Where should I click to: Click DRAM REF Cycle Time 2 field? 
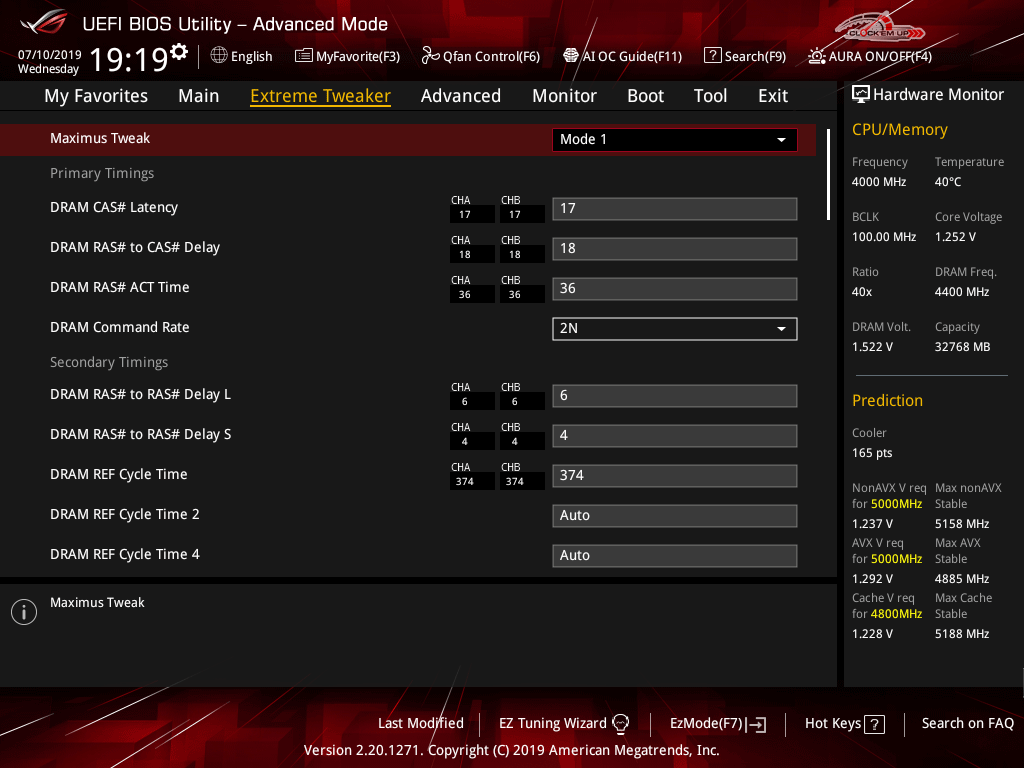click(674, 516)
